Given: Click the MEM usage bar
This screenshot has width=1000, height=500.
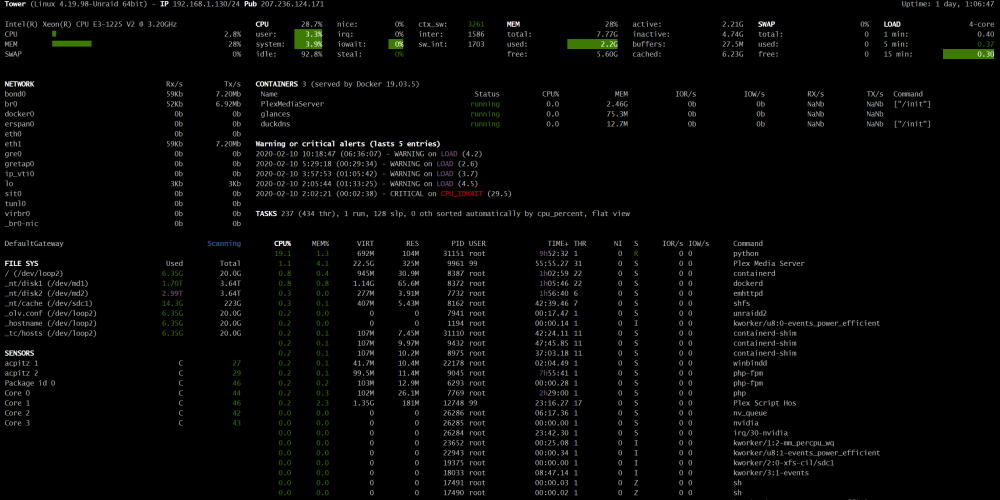Looking at the screenshot, I should pyautogui.click(x=71, y=44).
